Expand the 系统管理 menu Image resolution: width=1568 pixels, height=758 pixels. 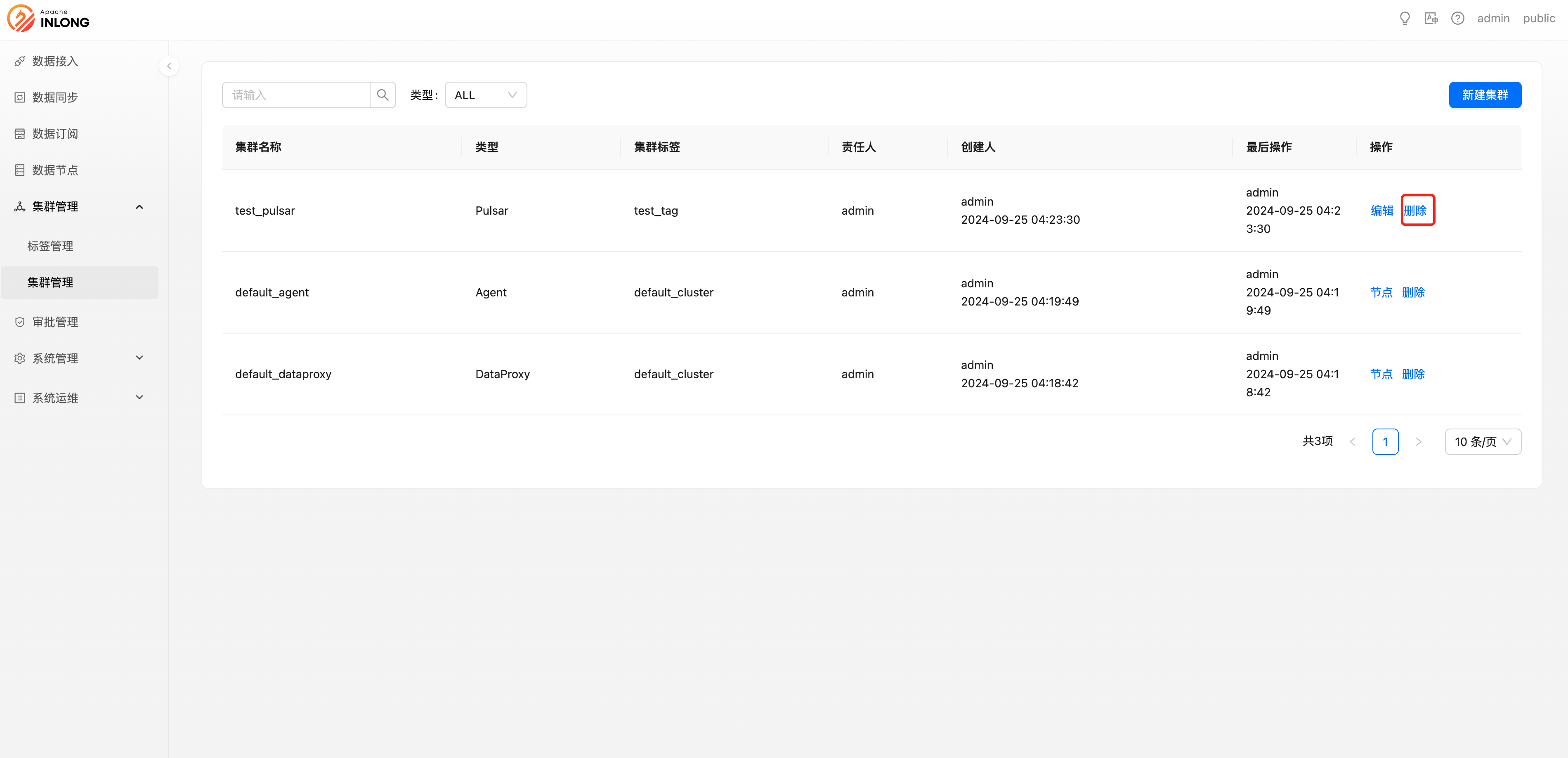79,358
